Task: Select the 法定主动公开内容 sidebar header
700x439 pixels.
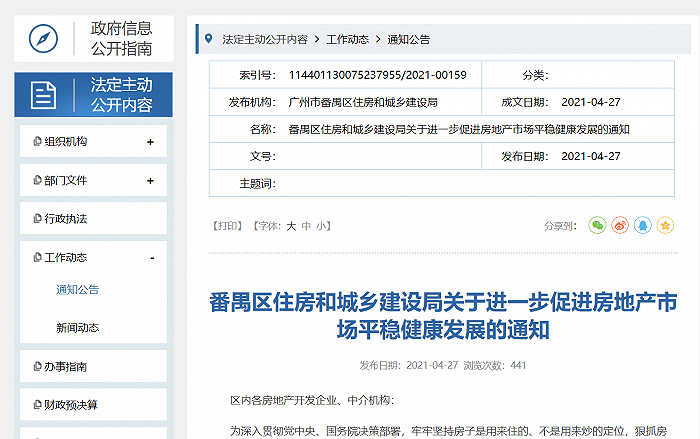Action: [x=93, y=95]
